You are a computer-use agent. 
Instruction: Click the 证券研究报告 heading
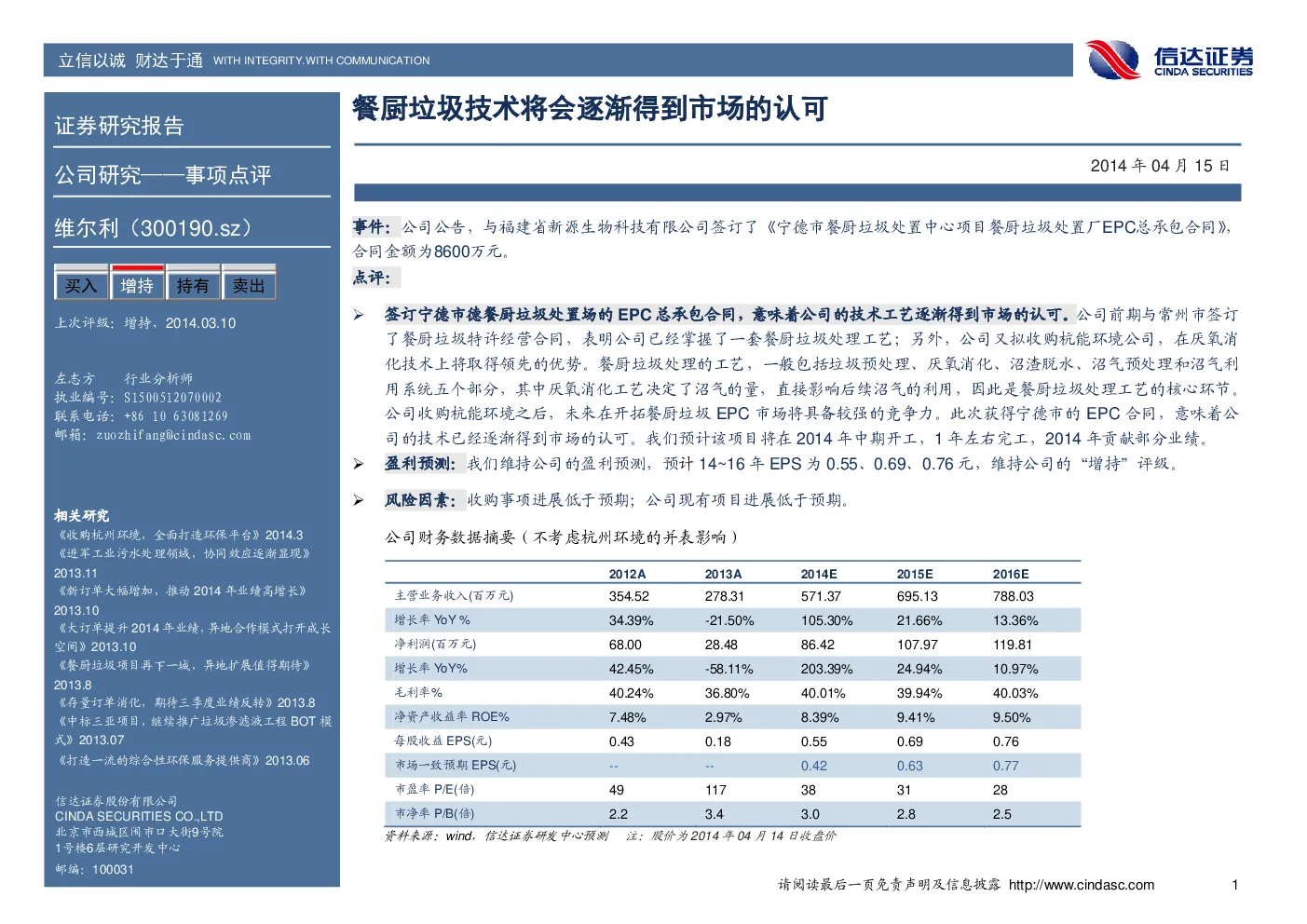(x=119, y=126)
